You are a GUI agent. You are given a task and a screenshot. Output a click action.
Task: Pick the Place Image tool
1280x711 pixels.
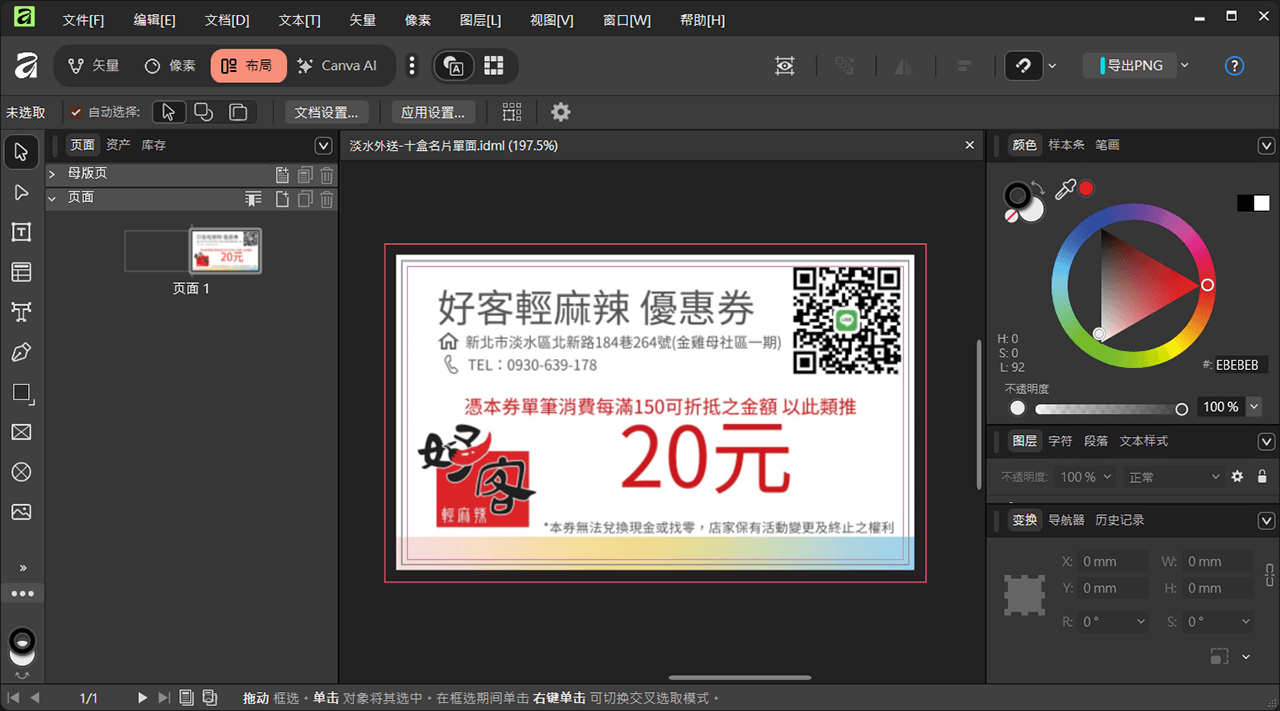click(x=21, y=512)
